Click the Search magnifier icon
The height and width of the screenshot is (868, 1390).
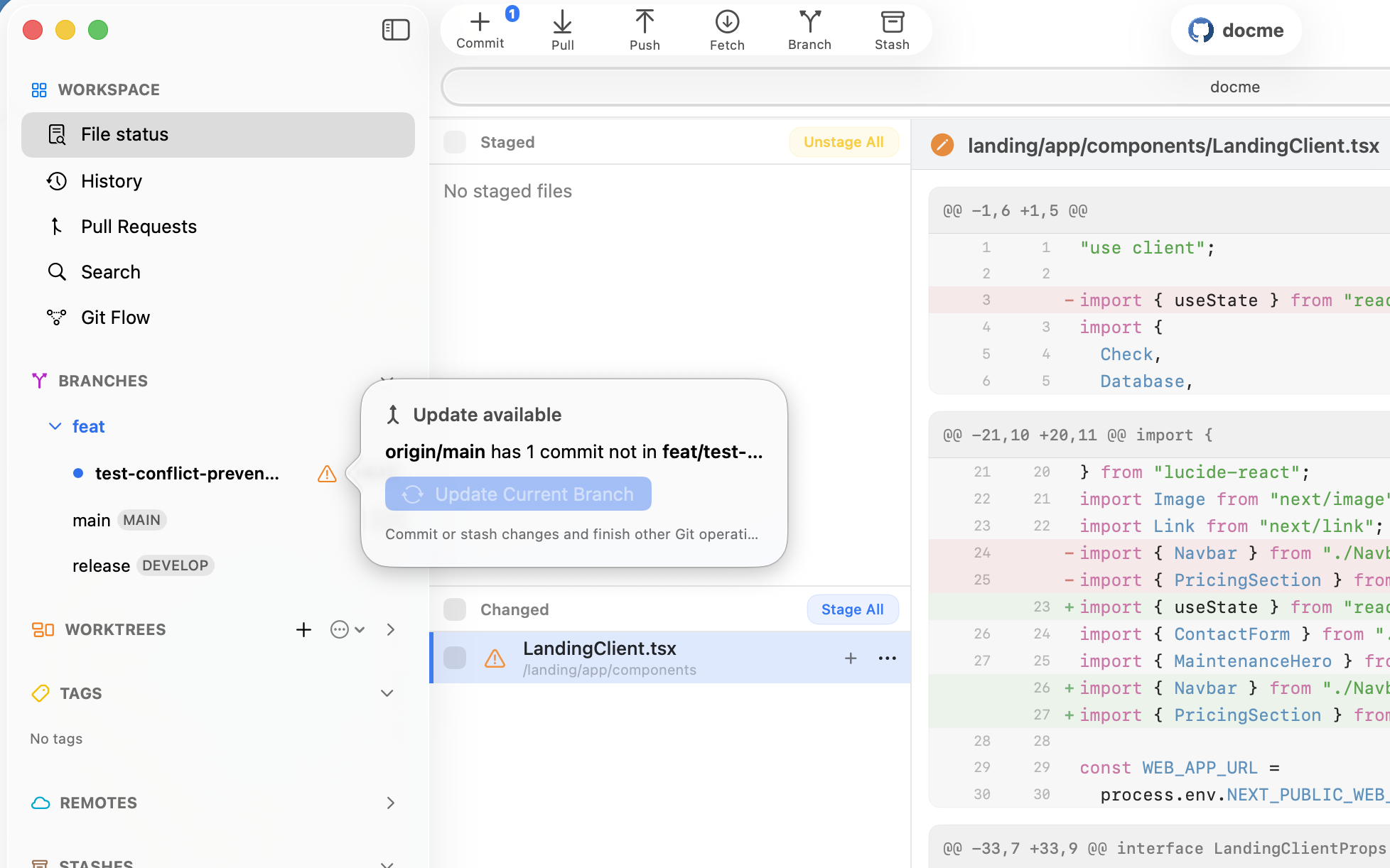57,272
